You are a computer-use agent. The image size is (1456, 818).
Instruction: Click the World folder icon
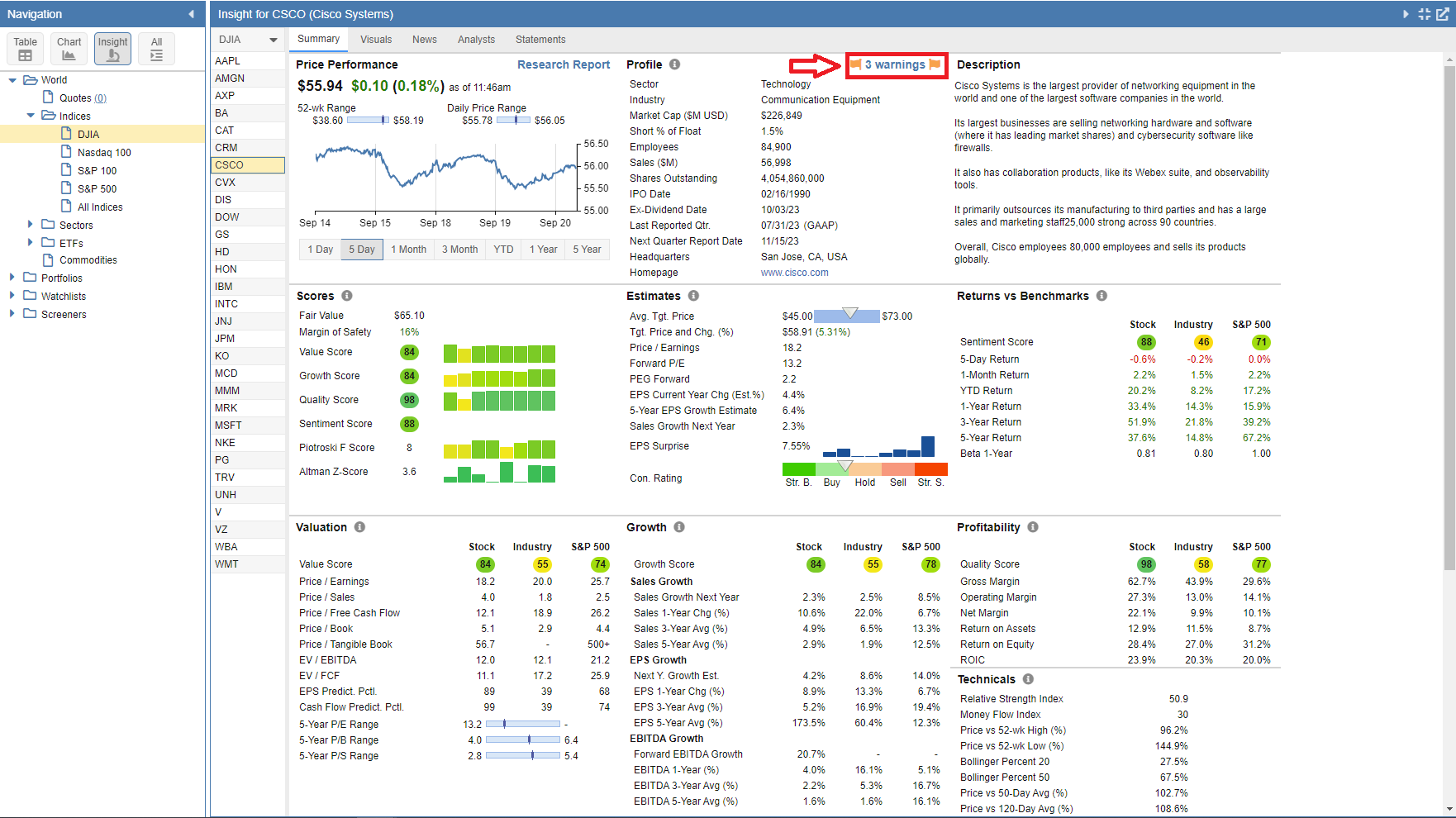[31, 80]
